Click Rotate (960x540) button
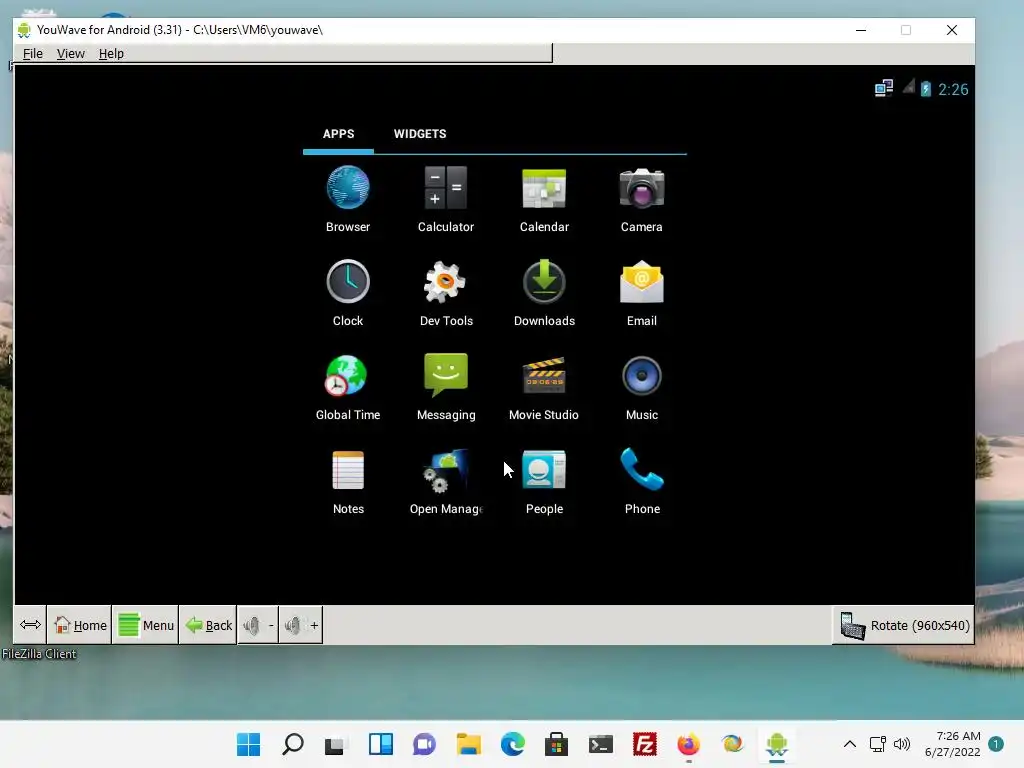 pos(904,625)
